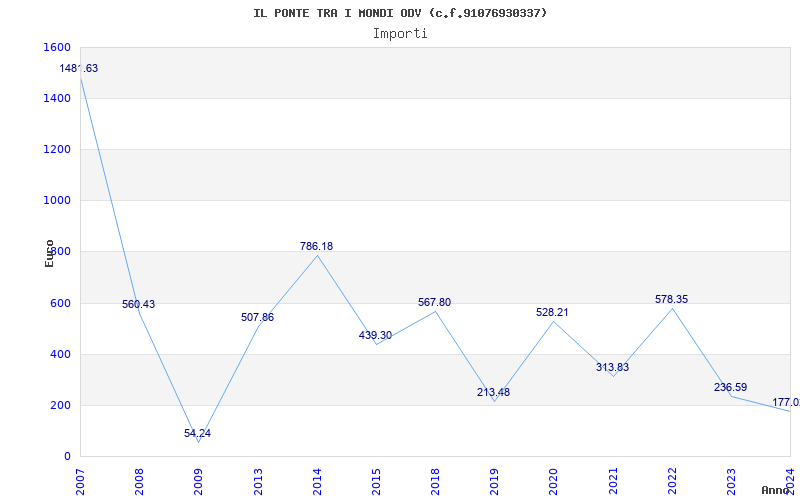This screenshot has height=500, width=800.
Task: Click the 2007 x-axis label
Action: (x=80, y=482)
